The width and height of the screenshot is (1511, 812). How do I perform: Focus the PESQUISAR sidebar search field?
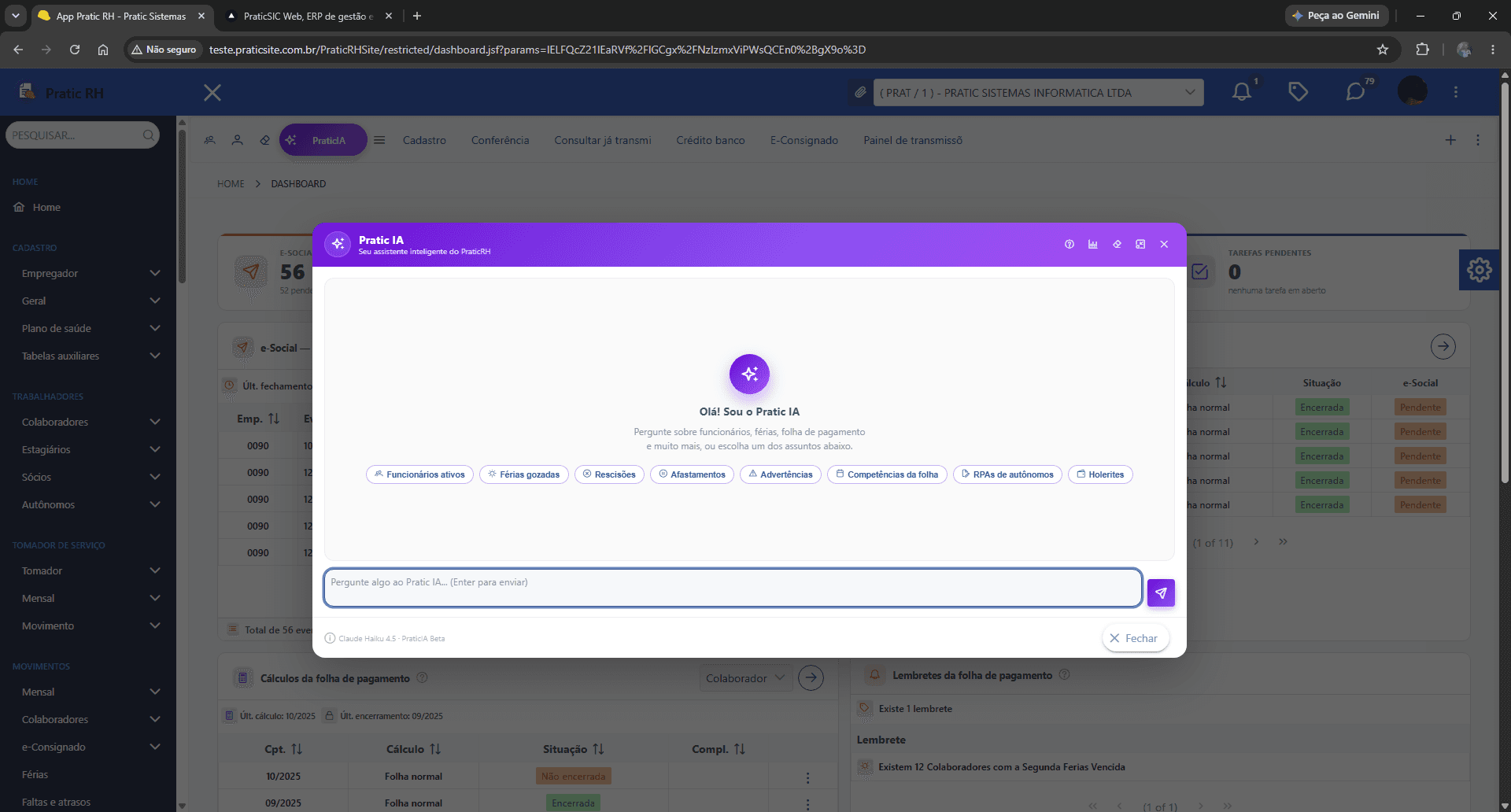click(x=83, y=135)
